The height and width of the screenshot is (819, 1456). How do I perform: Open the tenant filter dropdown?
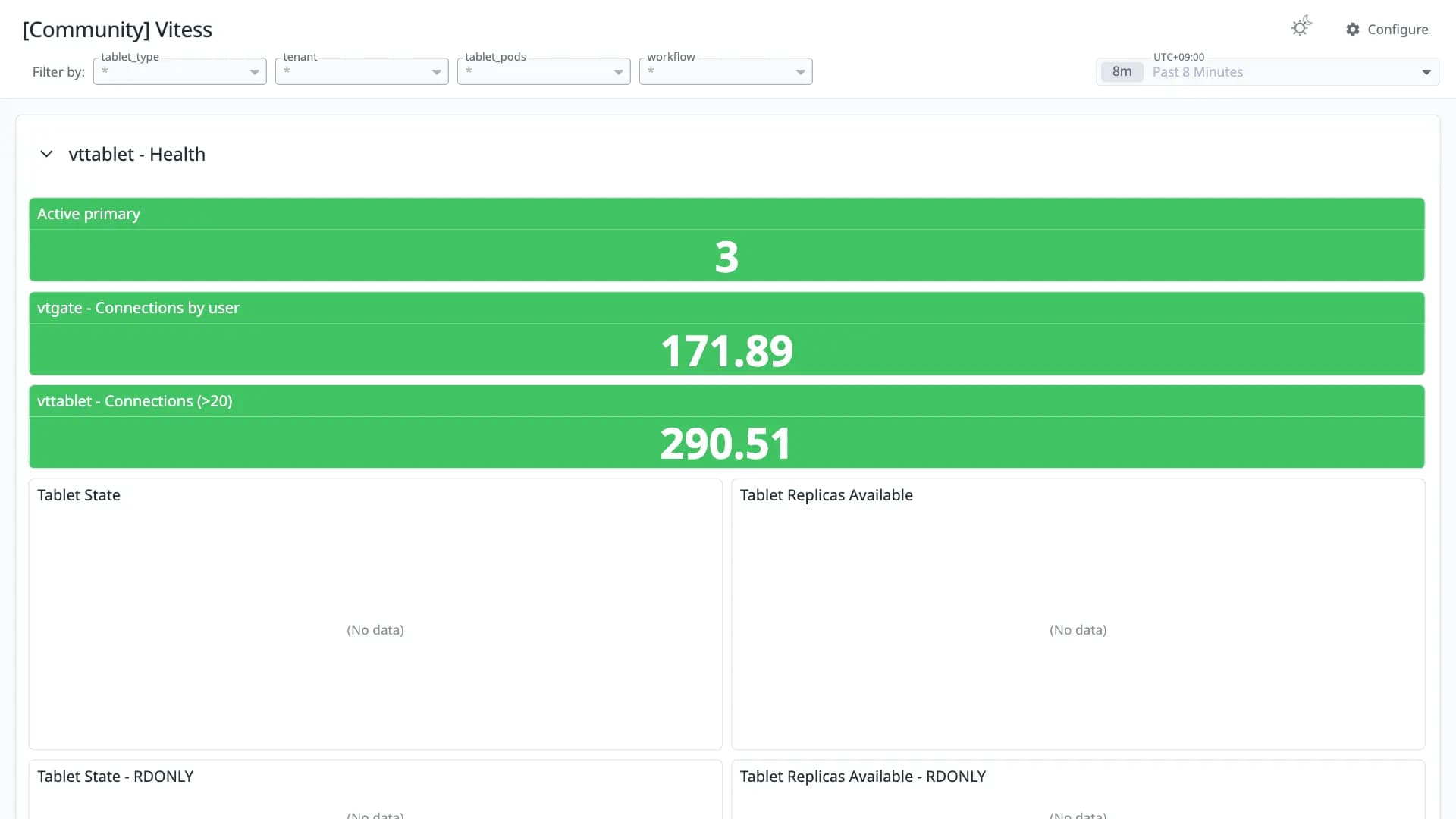point(362,71)
